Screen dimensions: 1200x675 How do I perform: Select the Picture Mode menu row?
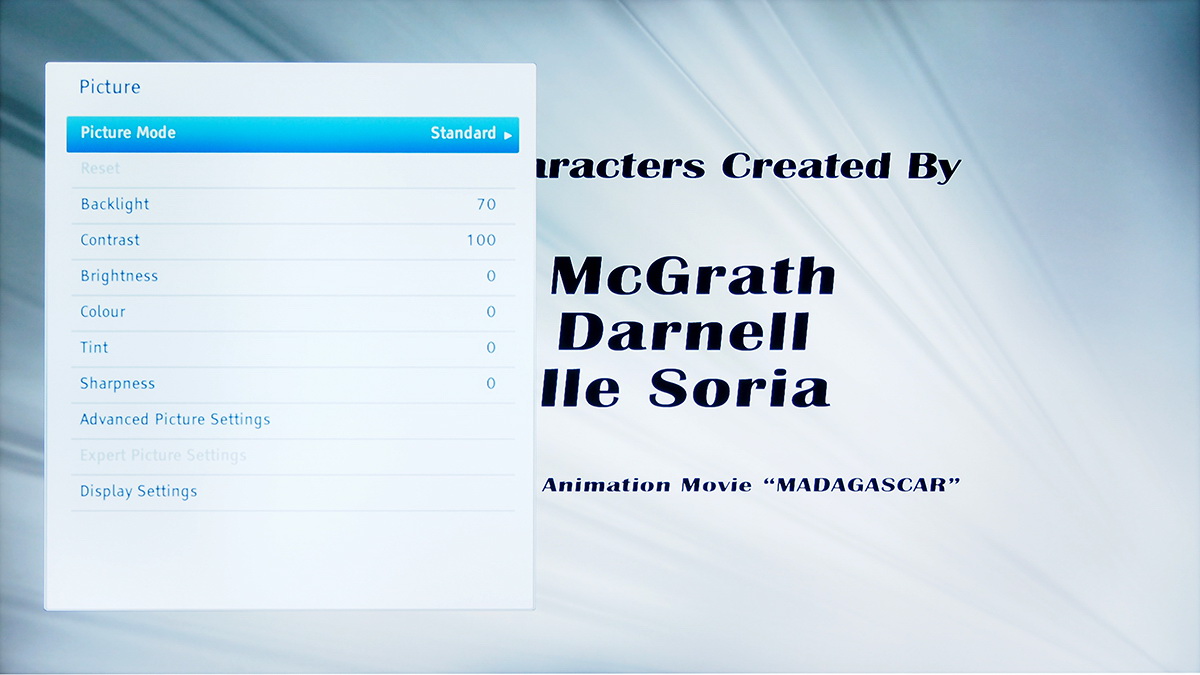click(x=292, y=133)
